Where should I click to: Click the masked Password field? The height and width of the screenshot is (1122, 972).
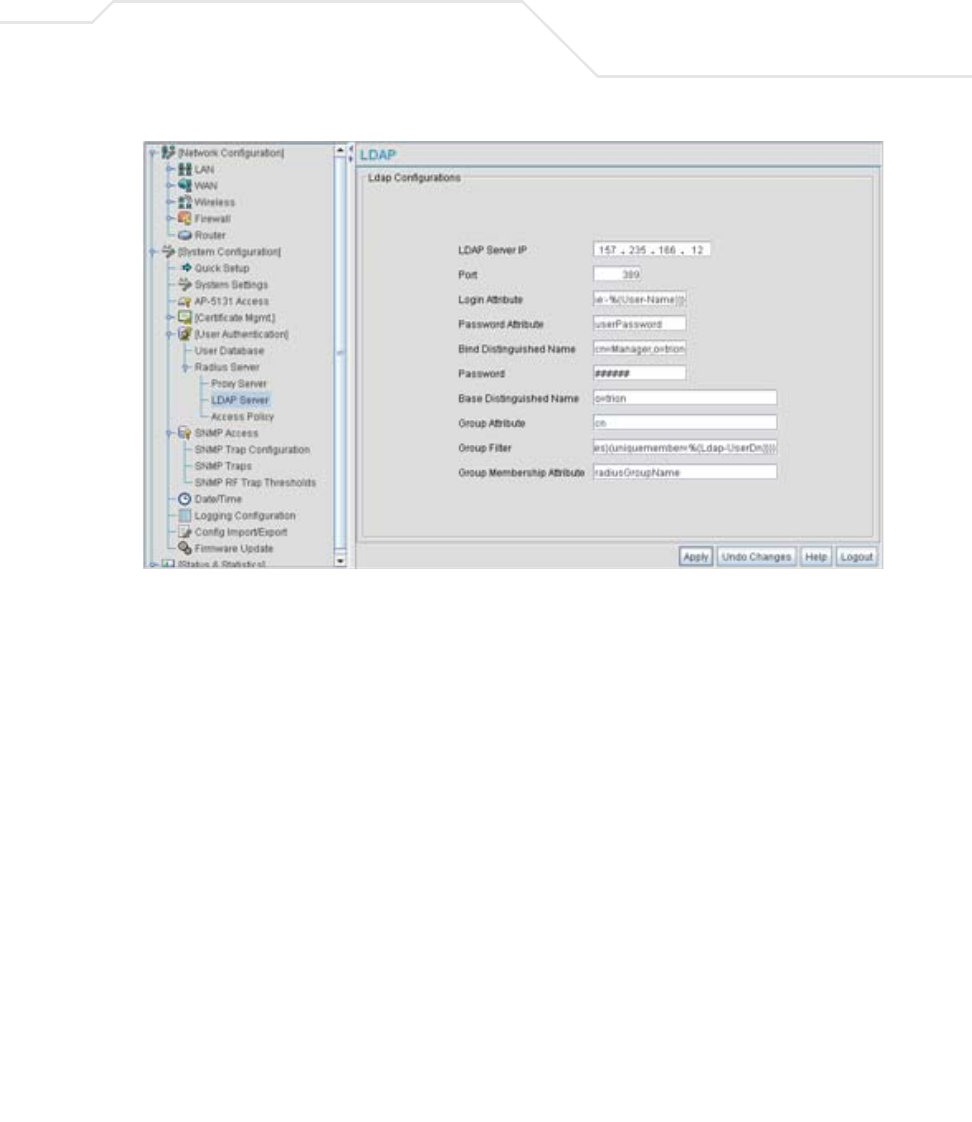640,373
